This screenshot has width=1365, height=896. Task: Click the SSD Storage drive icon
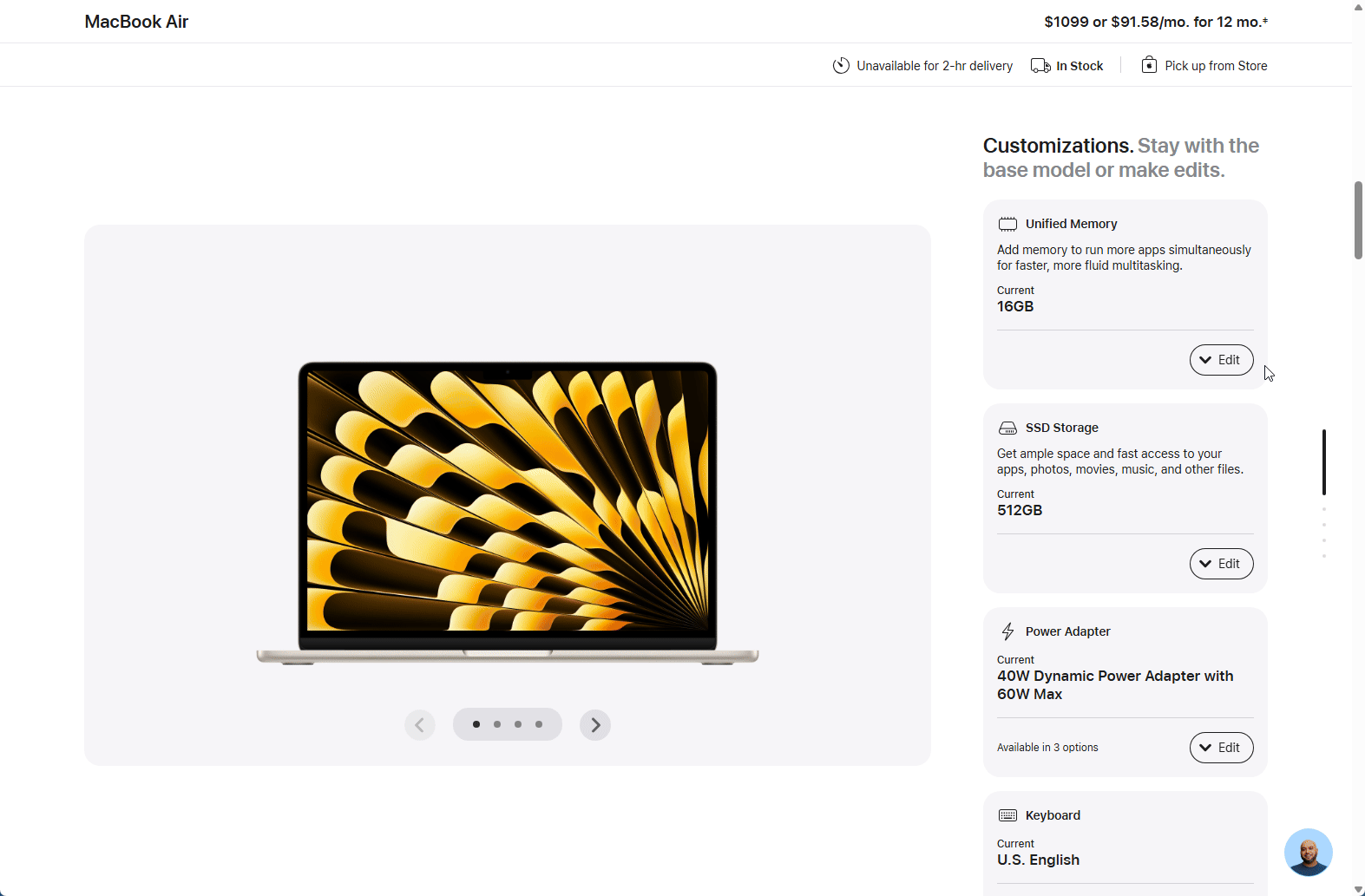click(x=1007, y=428)
